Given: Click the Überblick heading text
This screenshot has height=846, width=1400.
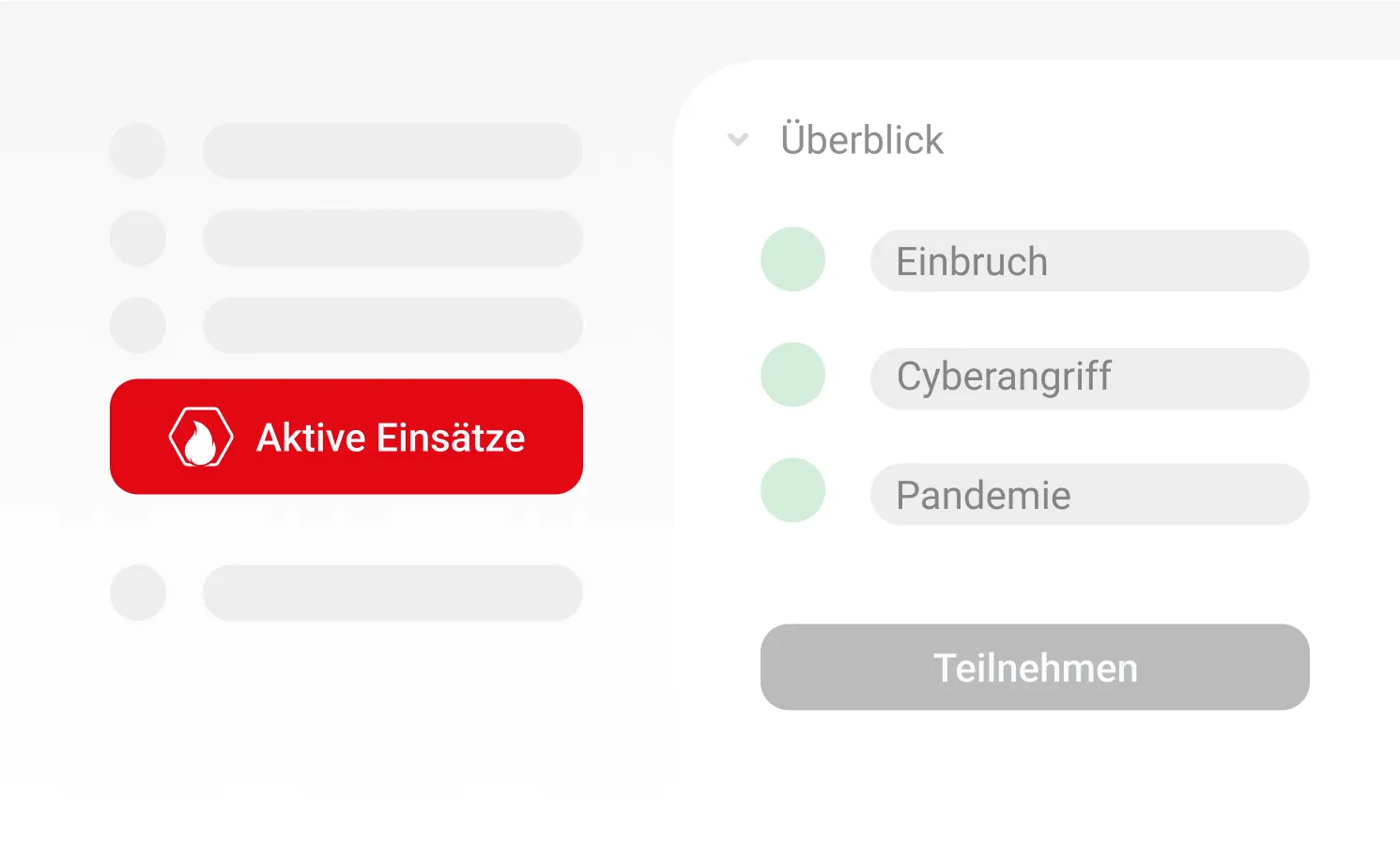Looking at the screenshot, I should (x=861, y=140).
